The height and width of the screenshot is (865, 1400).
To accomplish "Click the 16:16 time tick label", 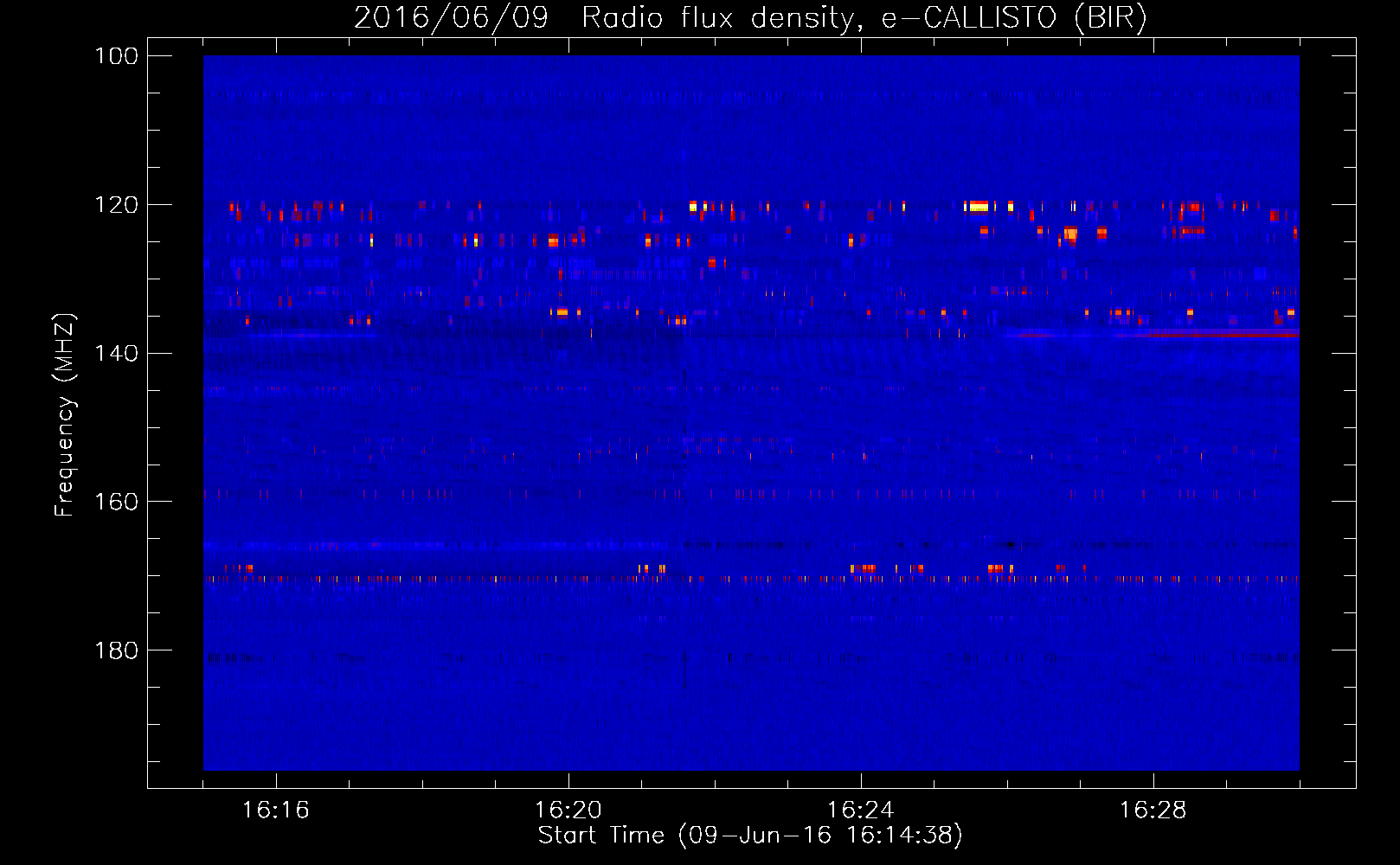I will click(x=276, y=811).
